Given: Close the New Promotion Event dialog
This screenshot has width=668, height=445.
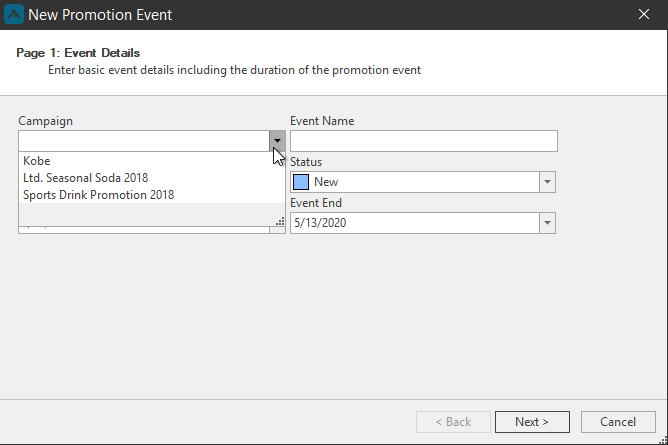Looking at the screenshot, I should click(644, 14).
